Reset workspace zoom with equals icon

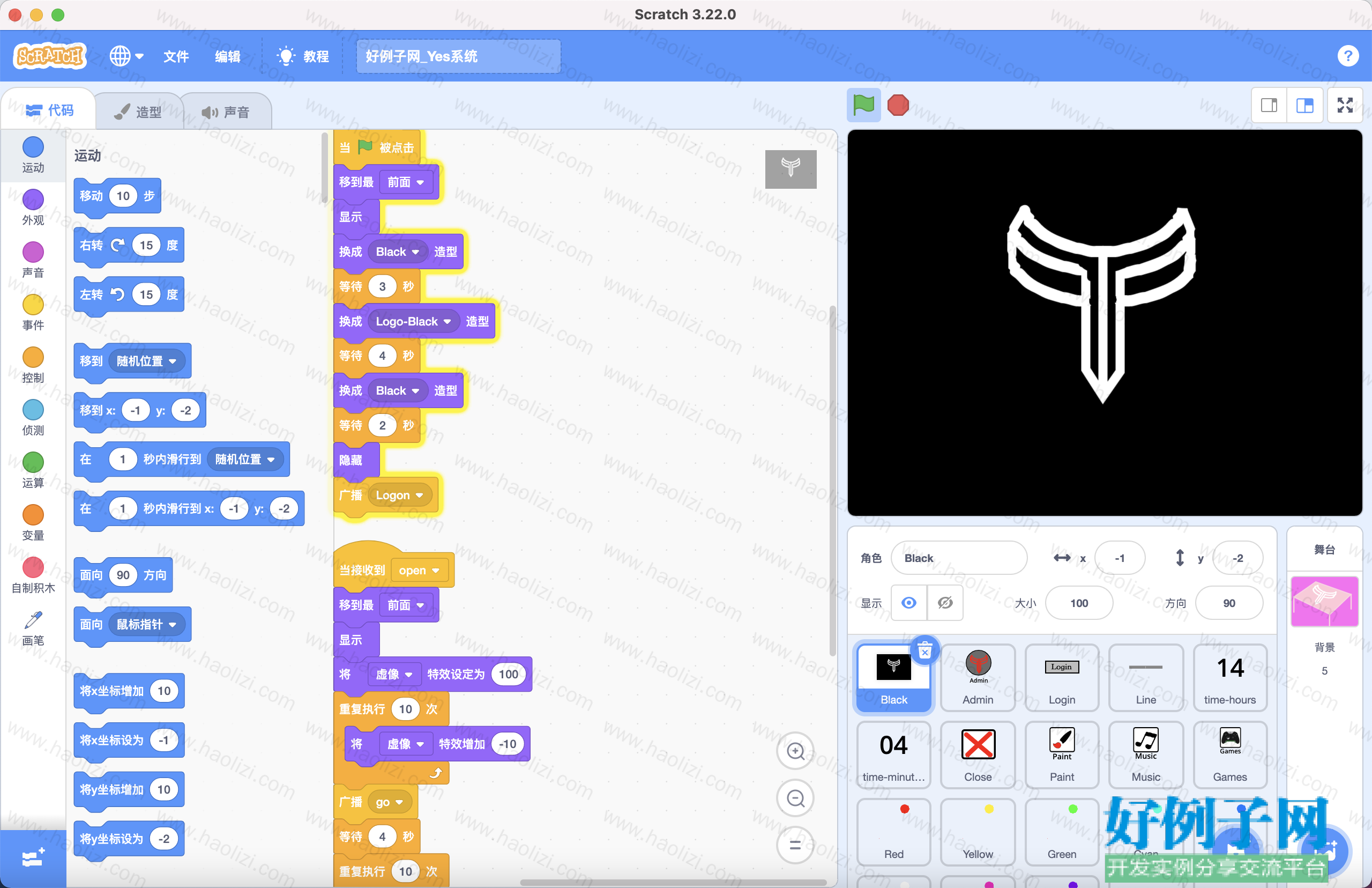pos(796,845)
